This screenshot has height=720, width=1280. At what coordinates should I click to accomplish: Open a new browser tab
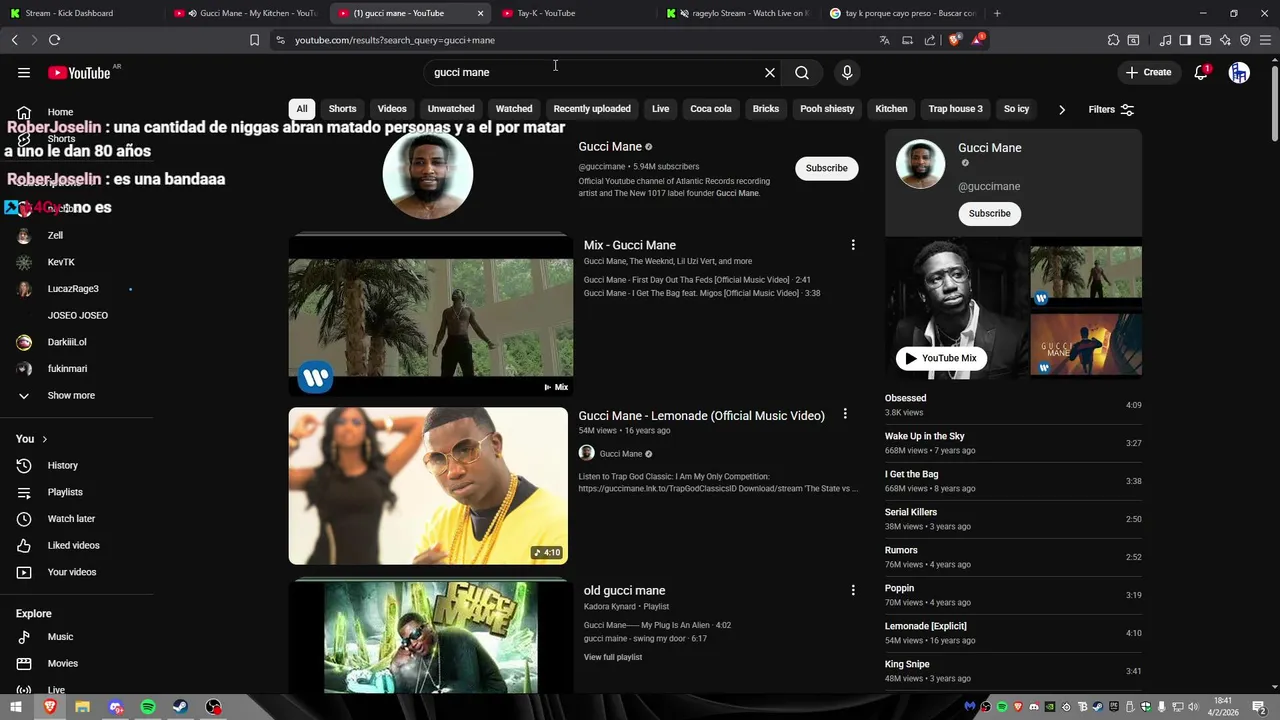click(997, 13)
